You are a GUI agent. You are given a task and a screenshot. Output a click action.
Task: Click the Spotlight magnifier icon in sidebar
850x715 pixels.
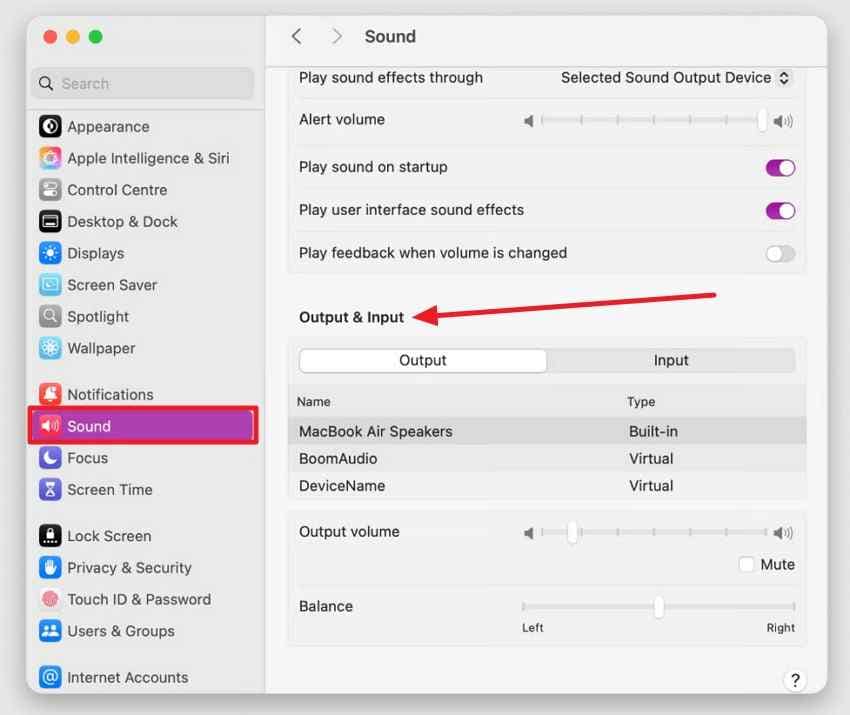coord(50,317)
